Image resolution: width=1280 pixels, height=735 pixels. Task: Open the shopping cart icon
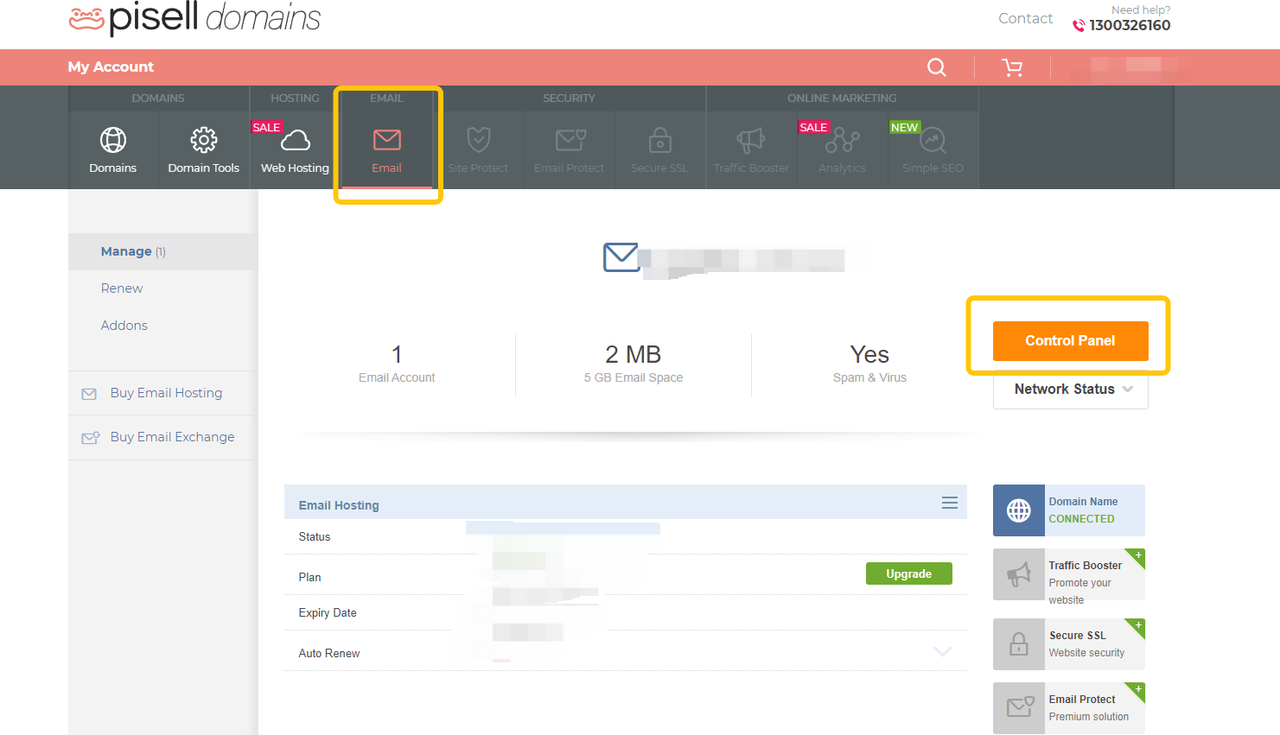pyautogui.click(x=1012, y=67)
